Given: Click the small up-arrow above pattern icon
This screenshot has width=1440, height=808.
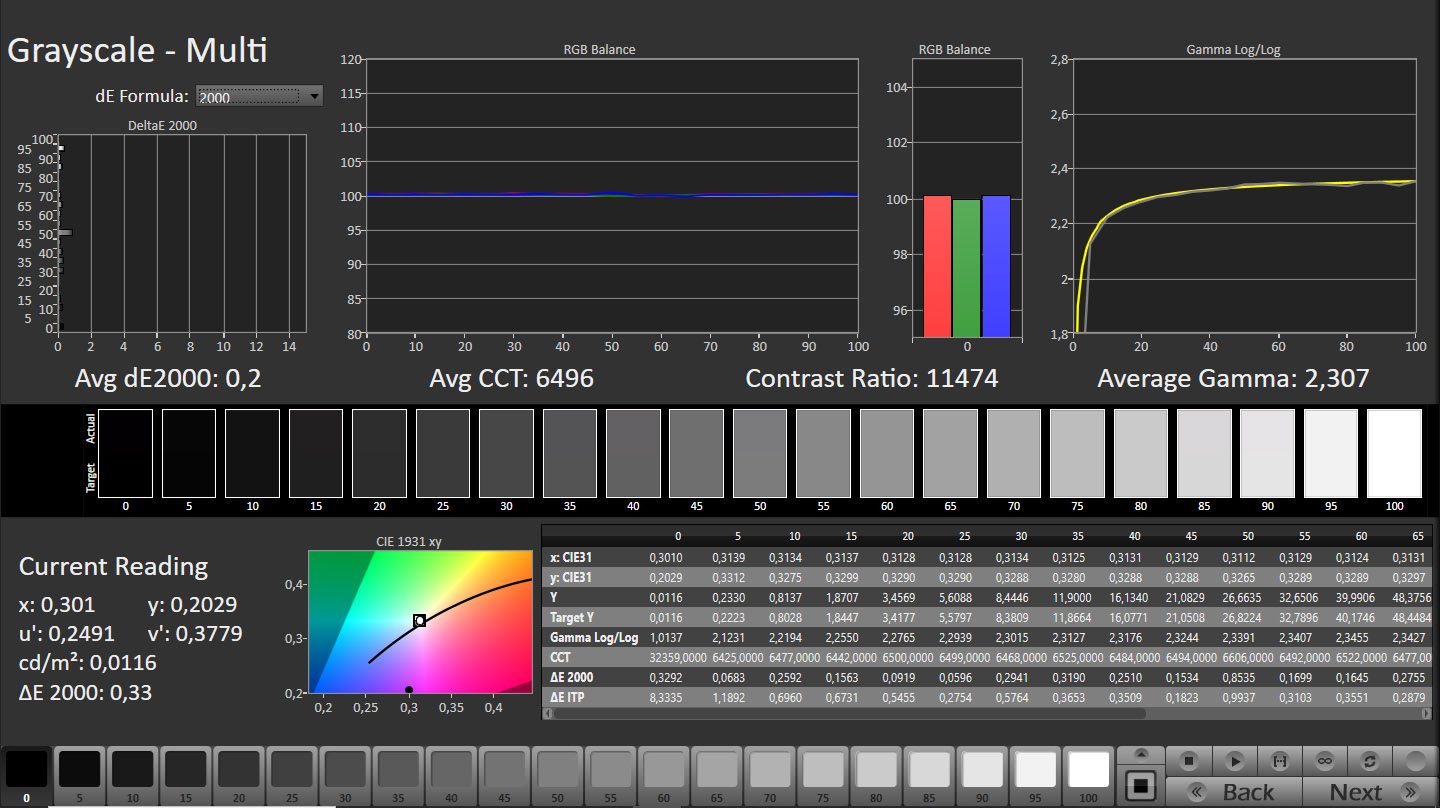Looking at the screenshot, I should point(1140,755).
